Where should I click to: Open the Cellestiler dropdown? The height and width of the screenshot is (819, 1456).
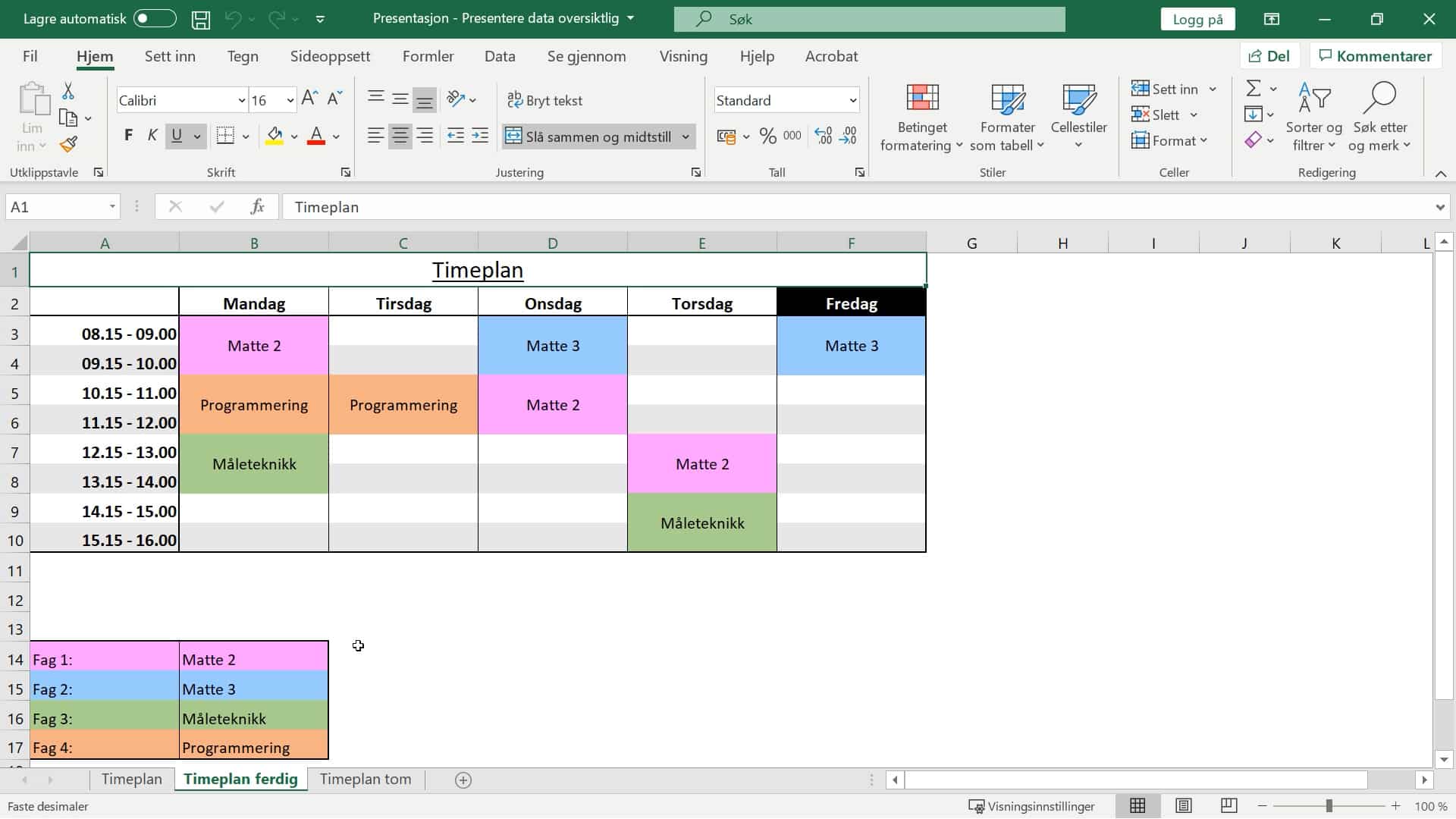[1078, 118]
